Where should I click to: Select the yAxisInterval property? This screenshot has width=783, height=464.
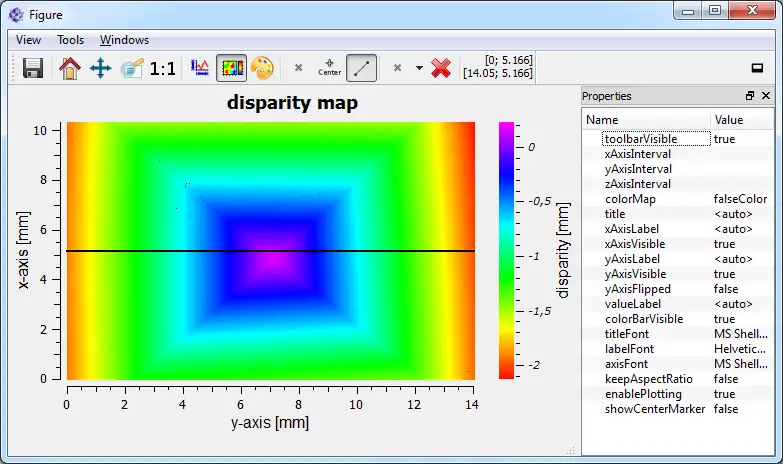pyautogui.click(x=638, y=169)
